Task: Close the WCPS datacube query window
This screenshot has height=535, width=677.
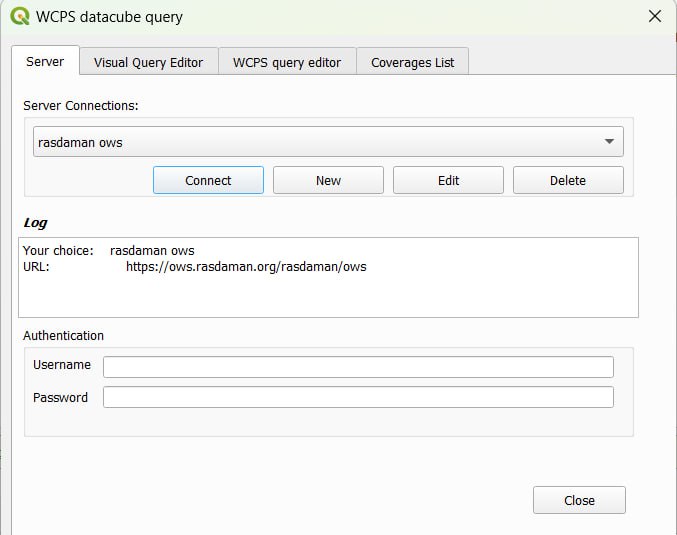Action: click(x=654, y=17)
